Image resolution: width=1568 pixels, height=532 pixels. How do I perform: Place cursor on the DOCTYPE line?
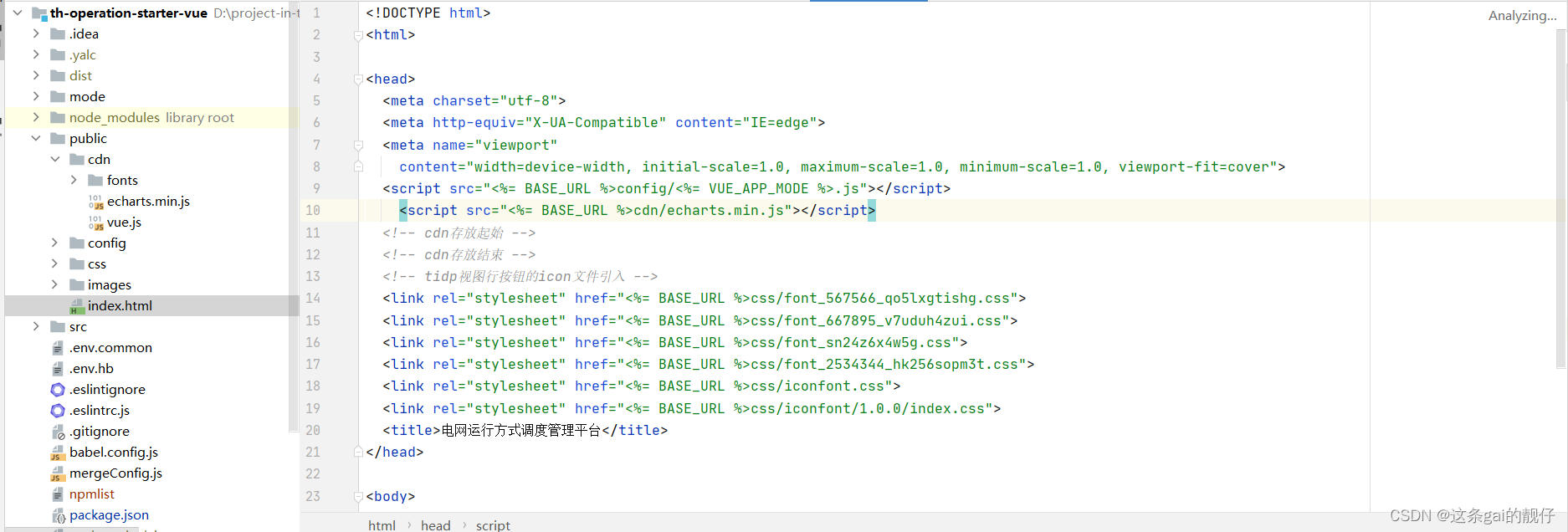pos(428,13)
